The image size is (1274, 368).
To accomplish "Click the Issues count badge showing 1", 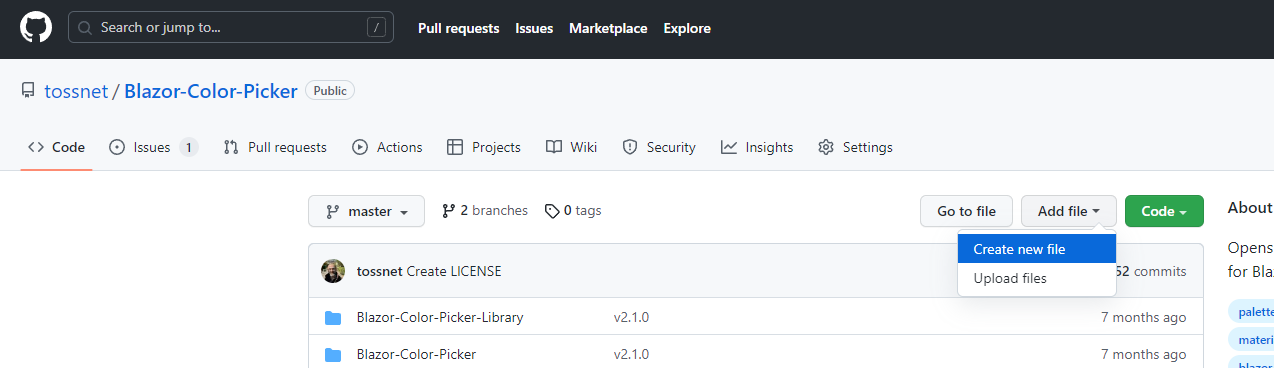I will pos(189,147).
